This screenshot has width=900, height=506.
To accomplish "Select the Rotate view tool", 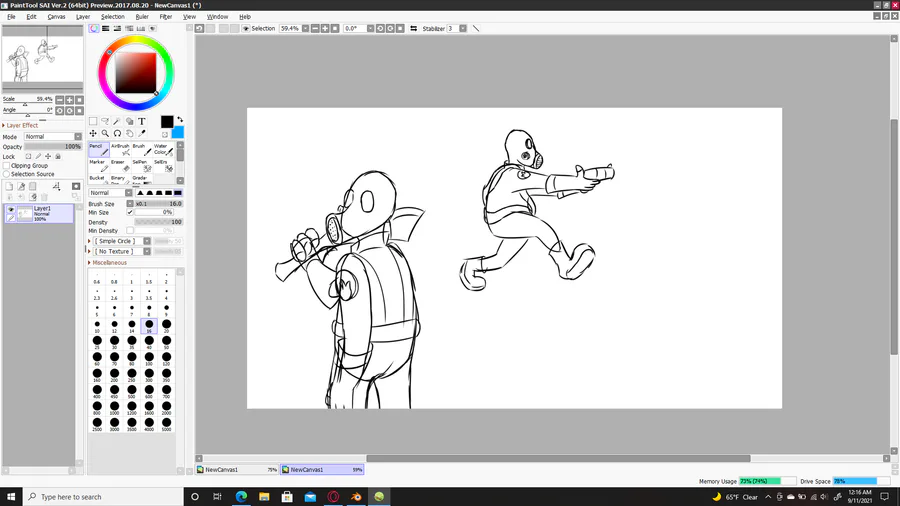I will [117, 133].
